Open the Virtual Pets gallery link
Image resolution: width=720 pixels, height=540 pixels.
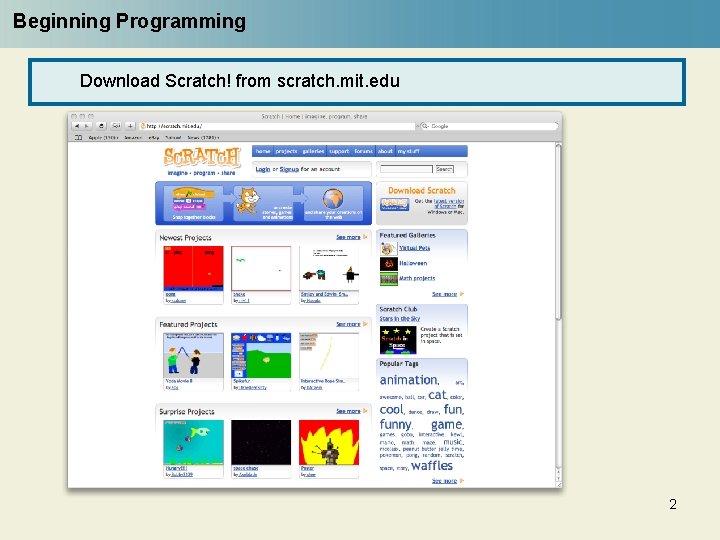(x=415, y=248)
